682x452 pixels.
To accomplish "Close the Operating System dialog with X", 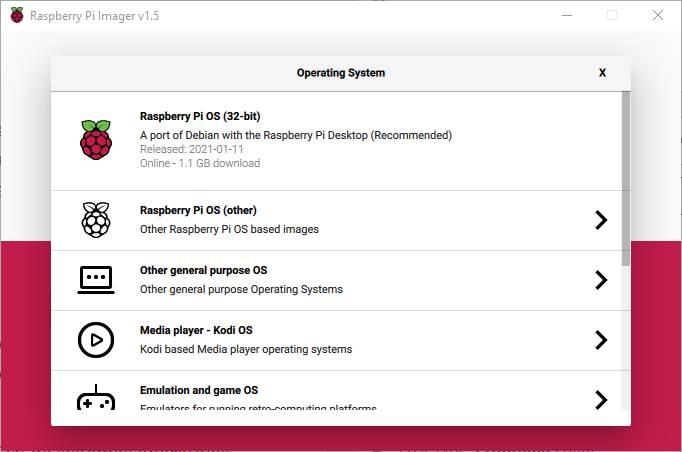I will tap(602, 73).
